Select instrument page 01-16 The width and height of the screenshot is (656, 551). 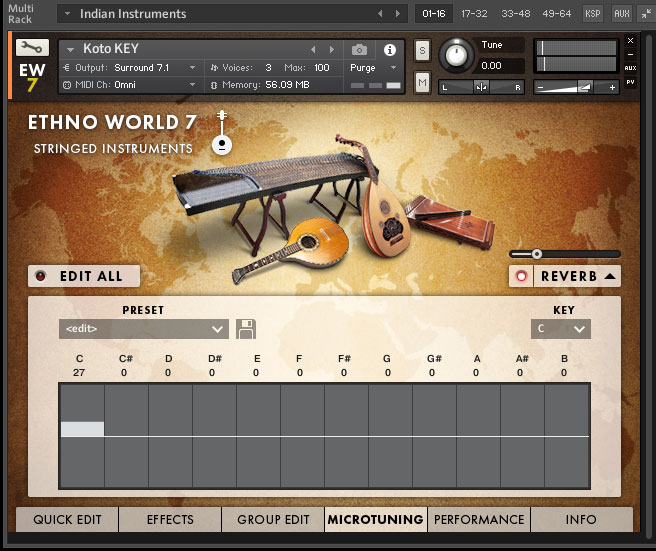click(x=434, y=14)
